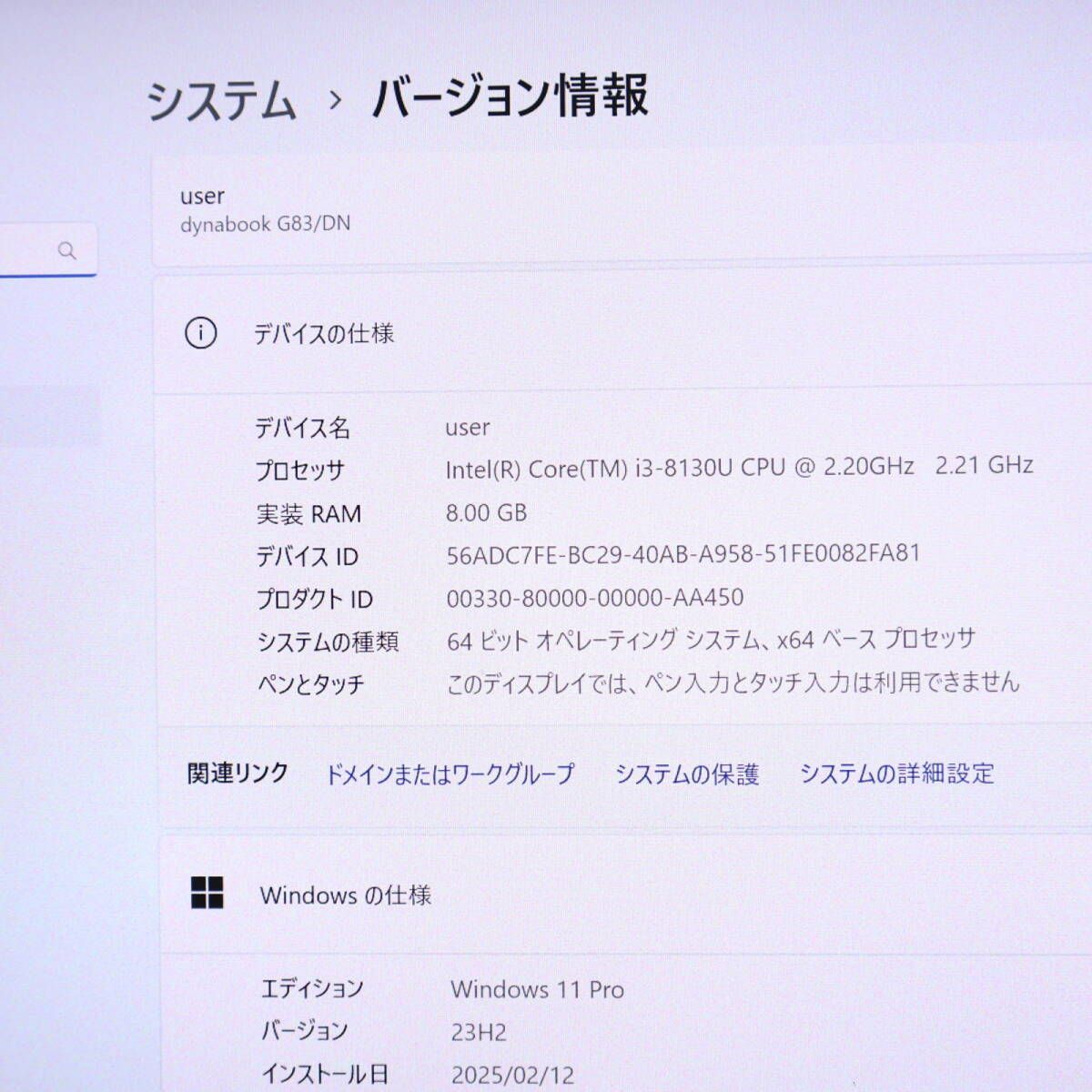Open システムの保護 link

click(x=687, y=774)
